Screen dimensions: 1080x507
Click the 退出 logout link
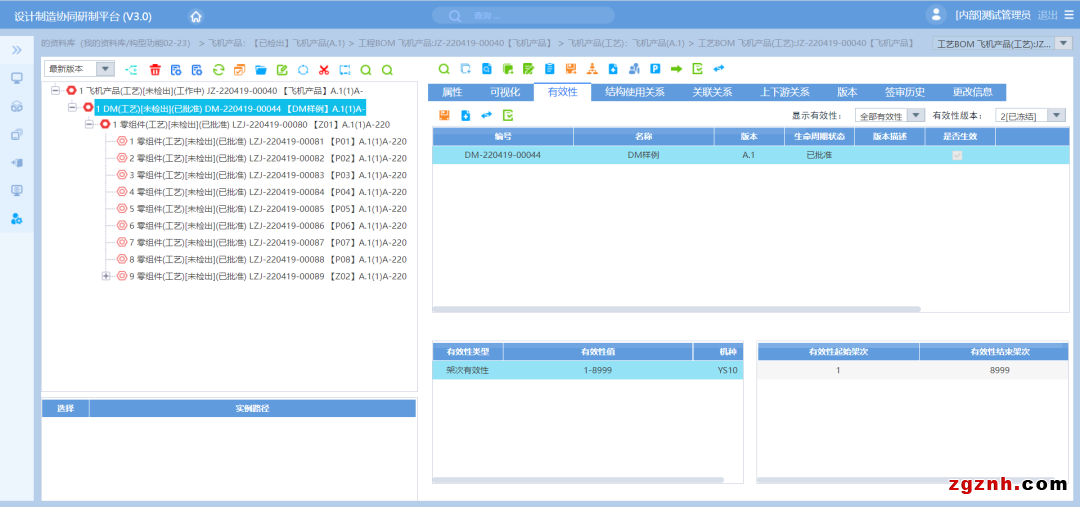click(x=1047, y=15)
